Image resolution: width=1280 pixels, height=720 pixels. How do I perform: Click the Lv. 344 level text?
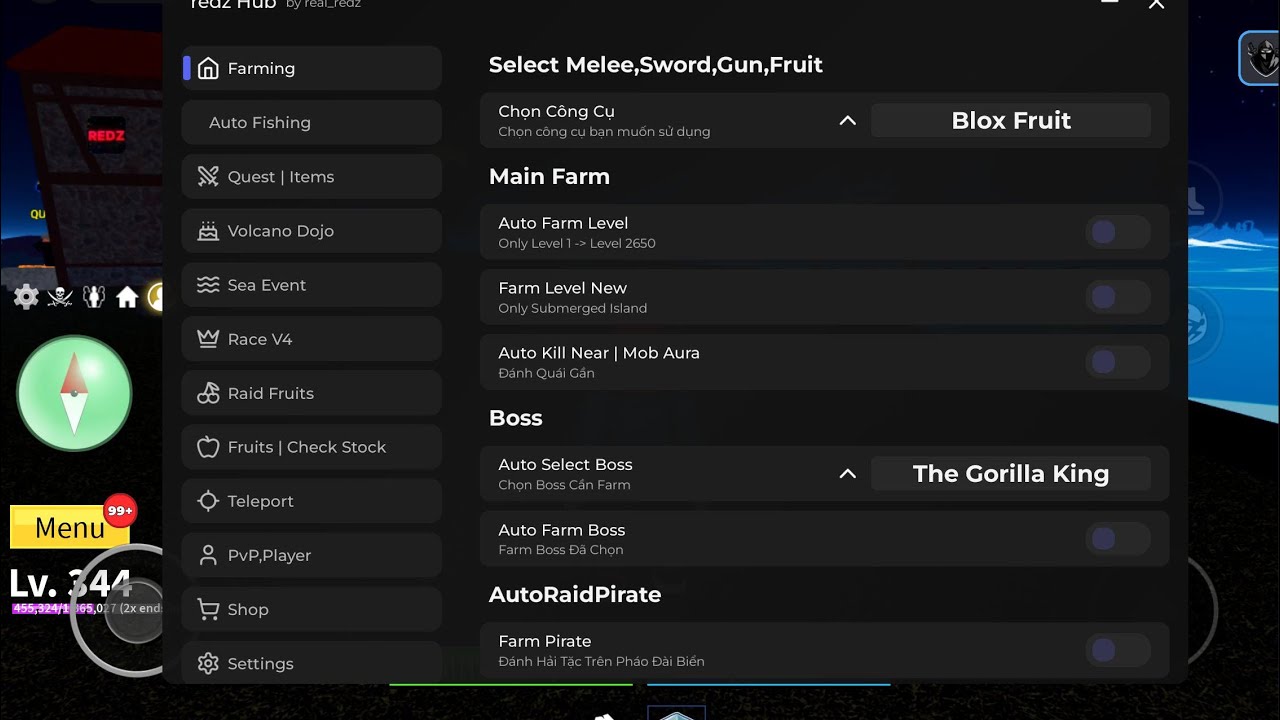(x=70, y=583)
